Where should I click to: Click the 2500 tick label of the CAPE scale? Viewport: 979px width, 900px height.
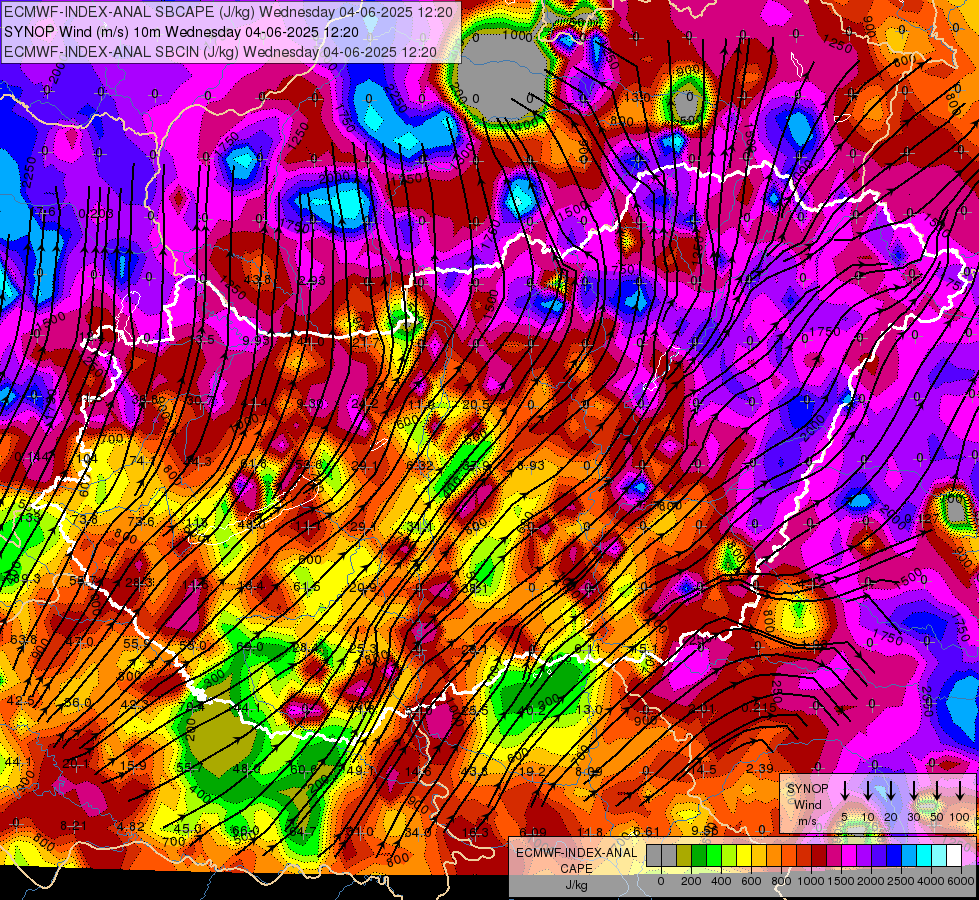[x=901, y=881]
